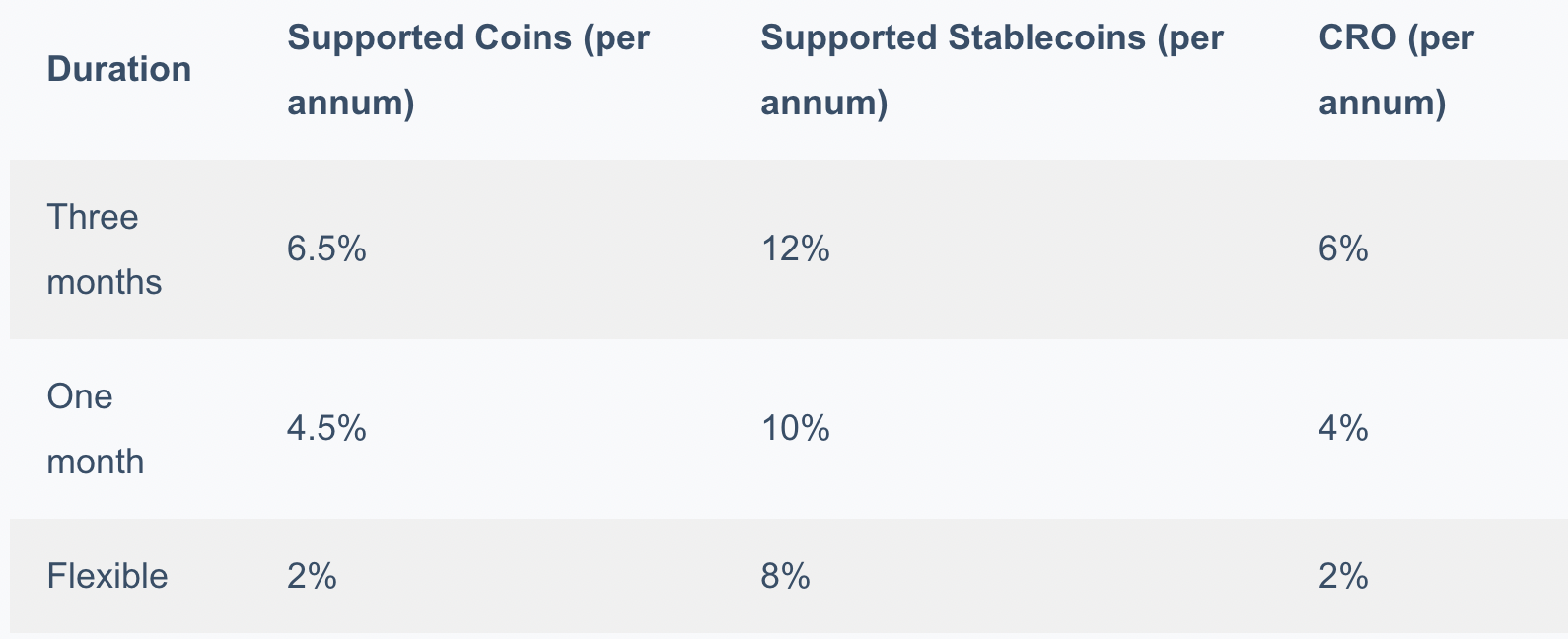Click the 4% CRO rate cell
1568x639 pixels.
tap(1343, 429)
